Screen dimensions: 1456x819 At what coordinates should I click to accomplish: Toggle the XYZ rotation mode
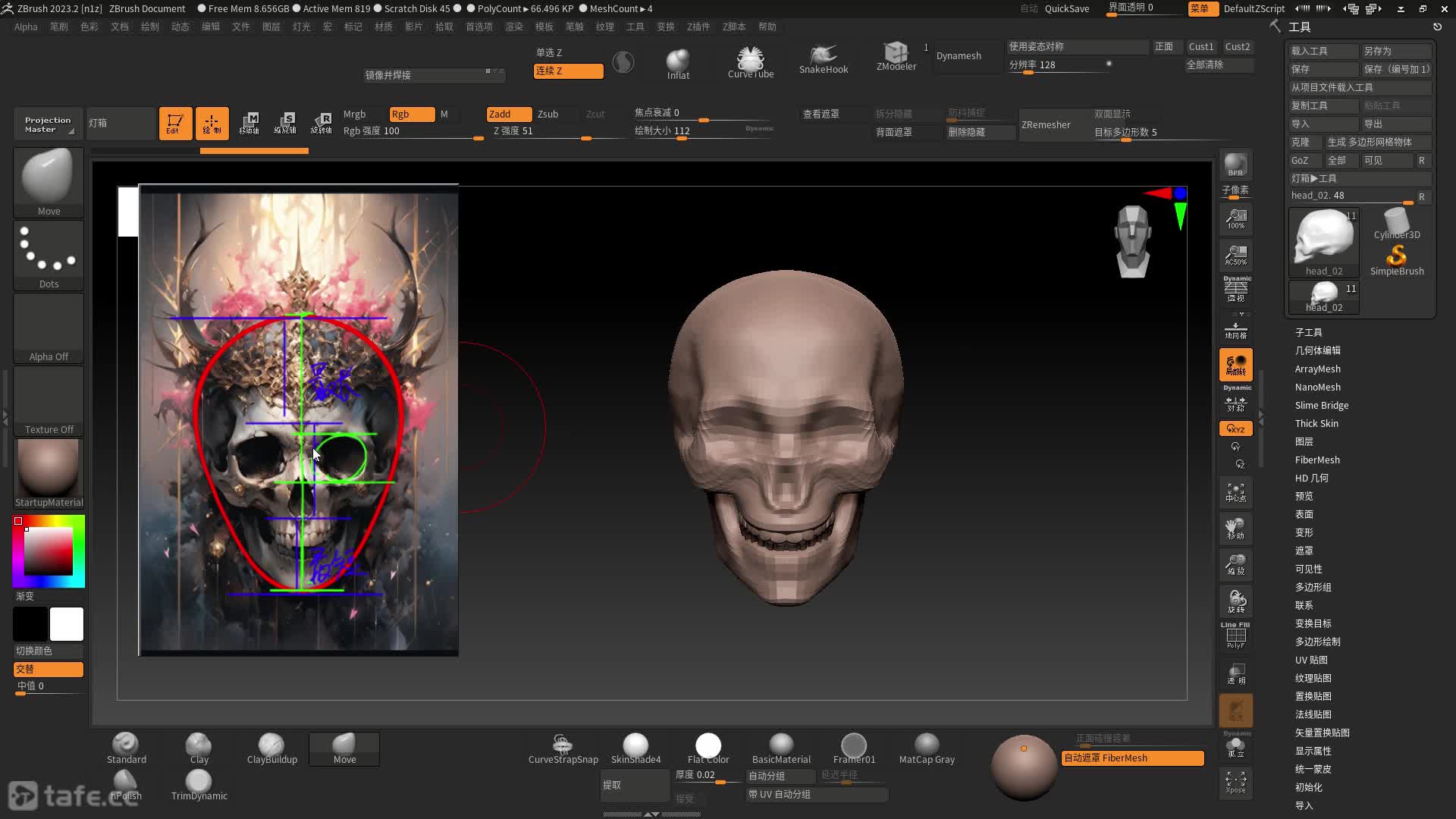click(x=1236, y=428)
